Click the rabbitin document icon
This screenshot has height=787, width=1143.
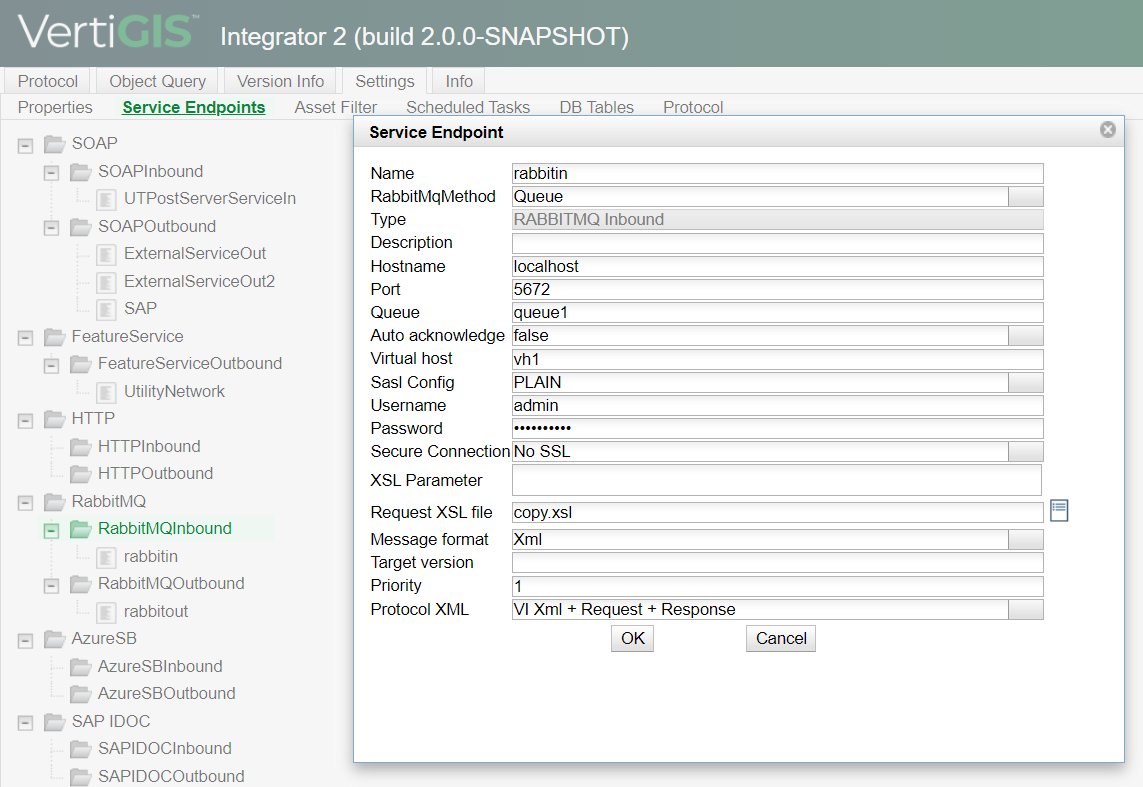pyautogui.click(x=106, y=557)
